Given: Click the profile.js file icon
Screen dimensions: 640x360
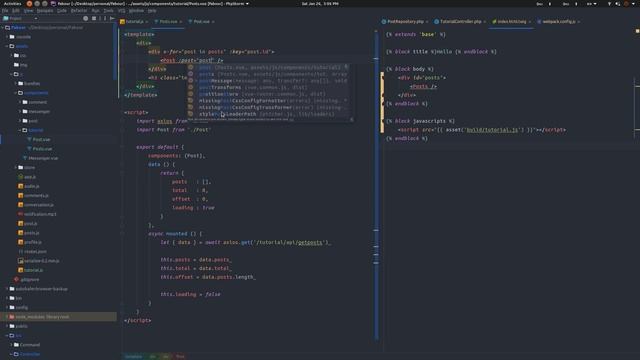Looking at the screenshot, I should (20, 242).
